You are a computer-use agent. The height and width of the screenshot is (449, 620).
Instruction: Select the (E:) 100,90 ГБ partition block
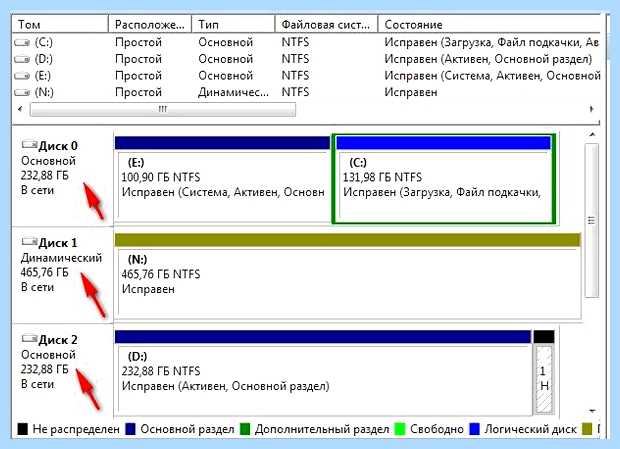pos(223,178)
